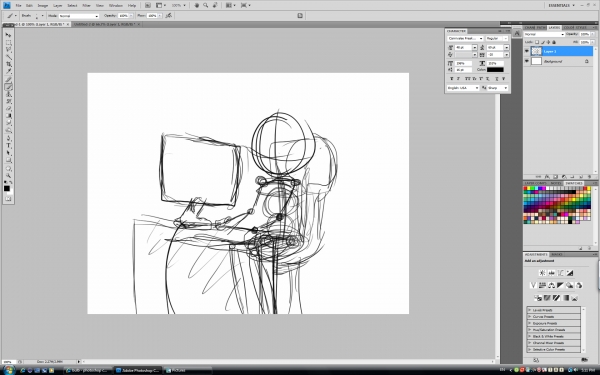Select the Crop tool in toolbox
The width and height of the screenshot is (600, 375).
coord(8,64)
